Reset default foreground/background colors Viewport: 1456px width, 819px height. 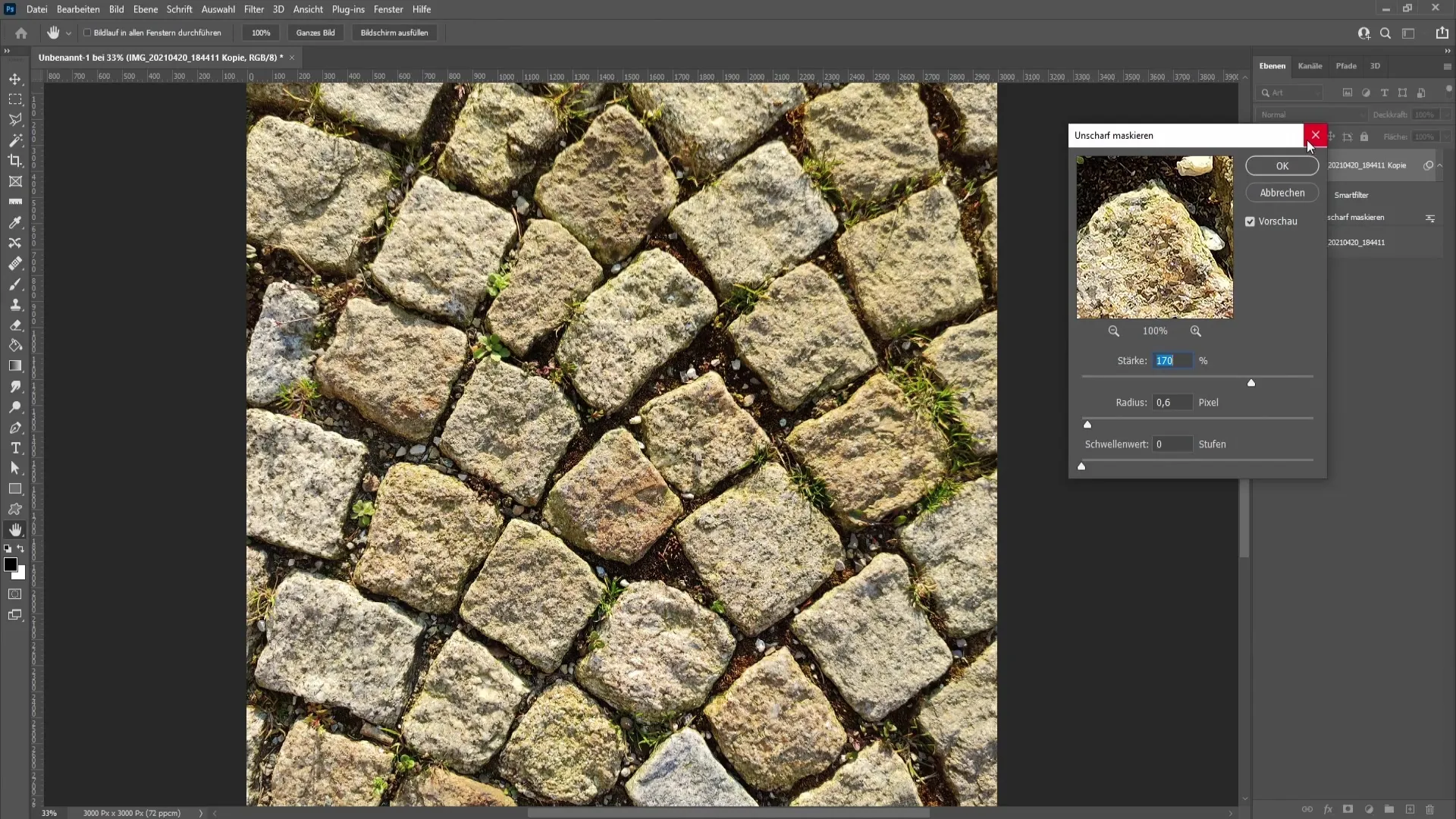pos(8,548)
